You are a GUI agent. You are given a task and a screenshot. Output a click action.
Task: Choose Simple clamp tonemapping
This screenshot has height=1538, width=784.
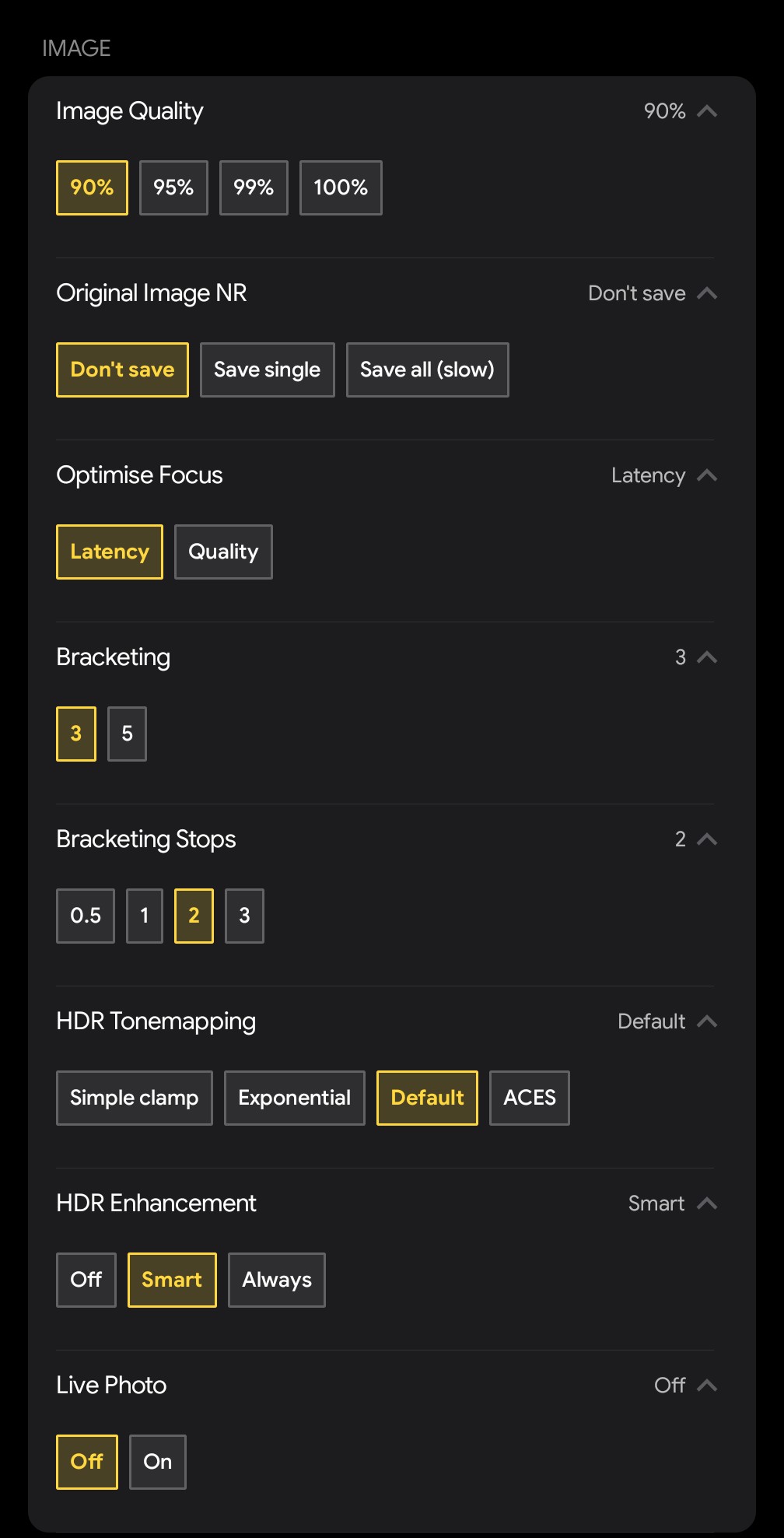pyautogui.click(x=134, y=1098)
